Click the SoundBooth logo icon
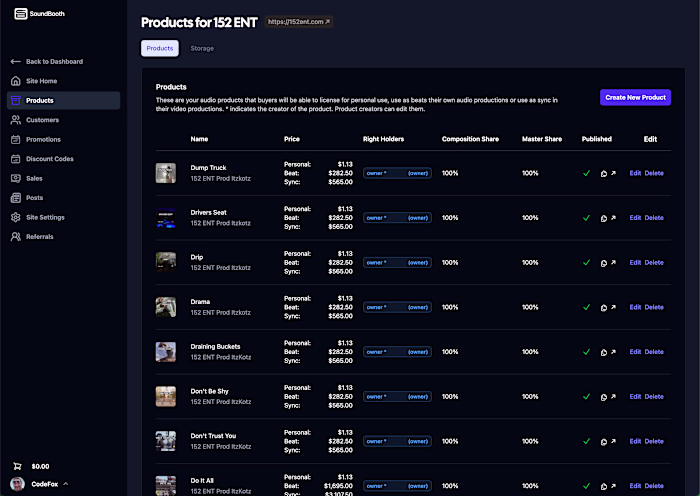This screenshot has height=496, width=700. (21, 14)
